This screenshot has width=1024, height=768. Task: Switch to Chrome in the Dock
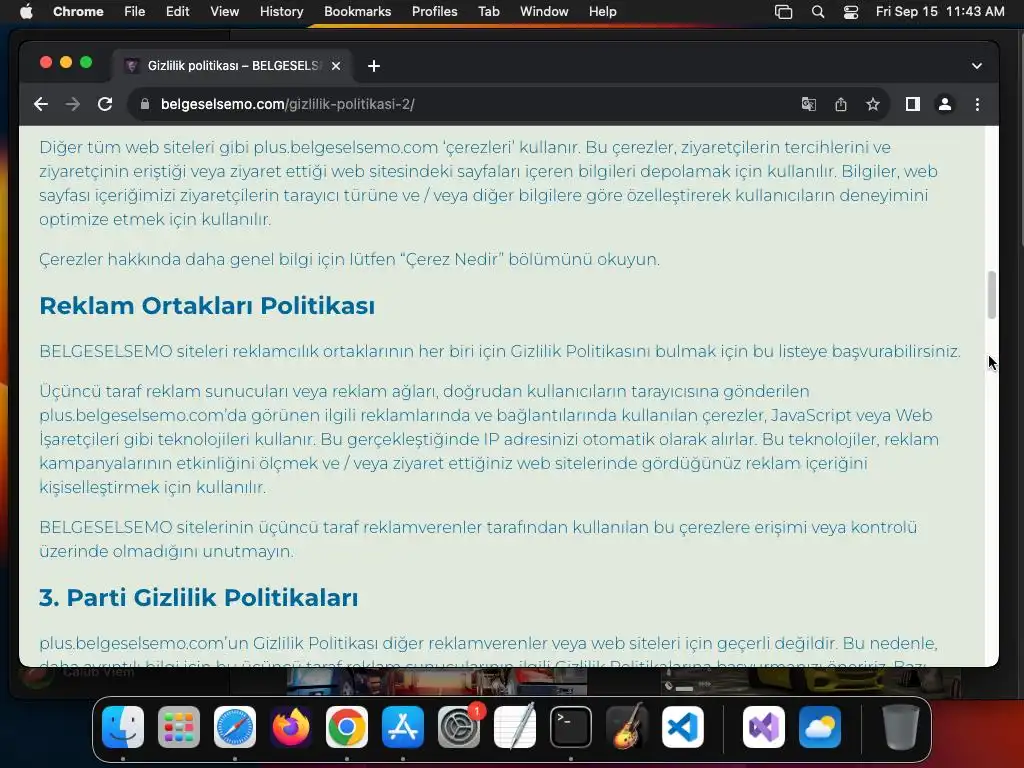click(347, 727)
